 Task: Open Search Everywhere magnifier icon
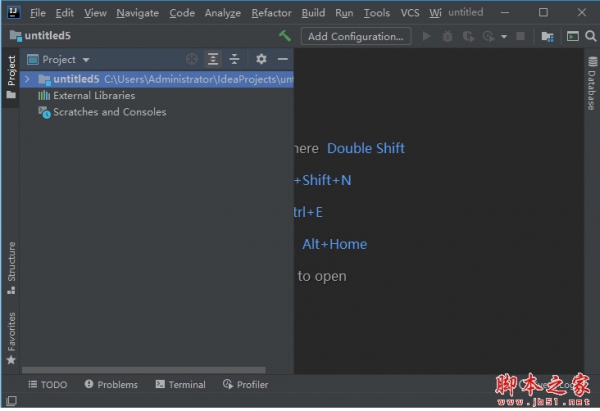click(591, 36)
